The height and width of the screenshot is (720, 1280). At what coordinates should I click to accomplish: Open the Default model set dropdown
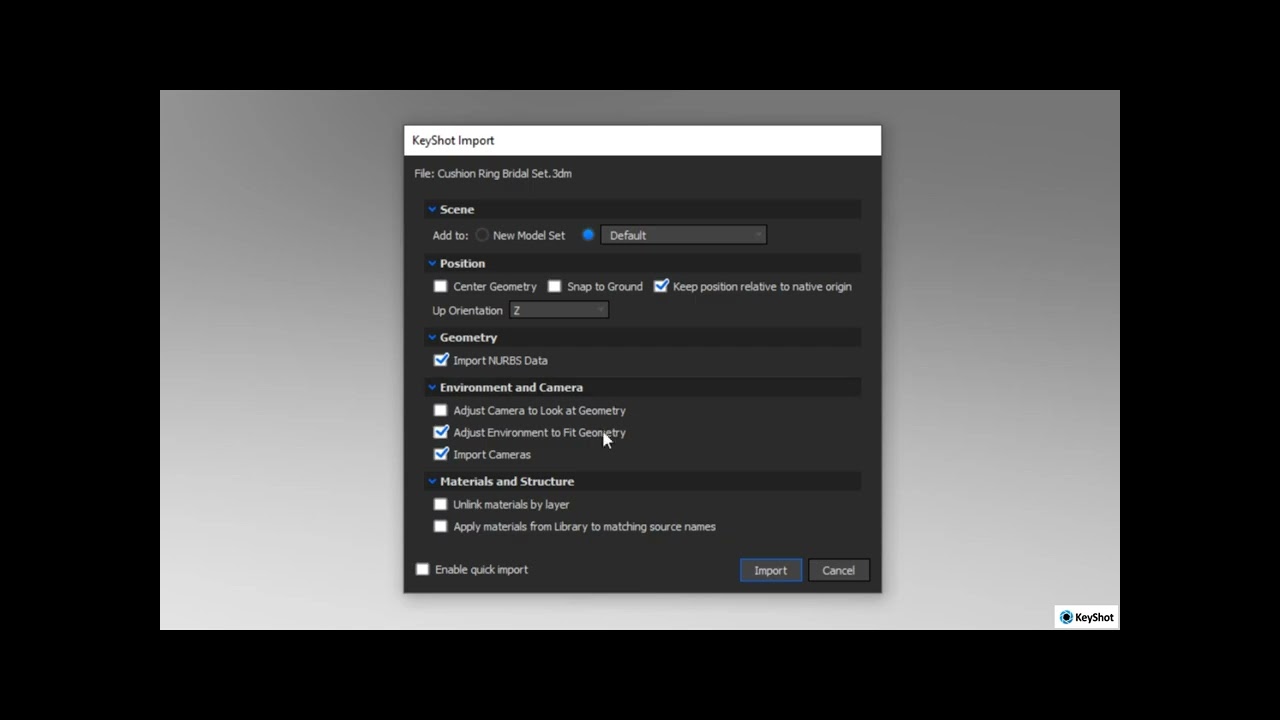pyautogui.click(x=684, y=235)
